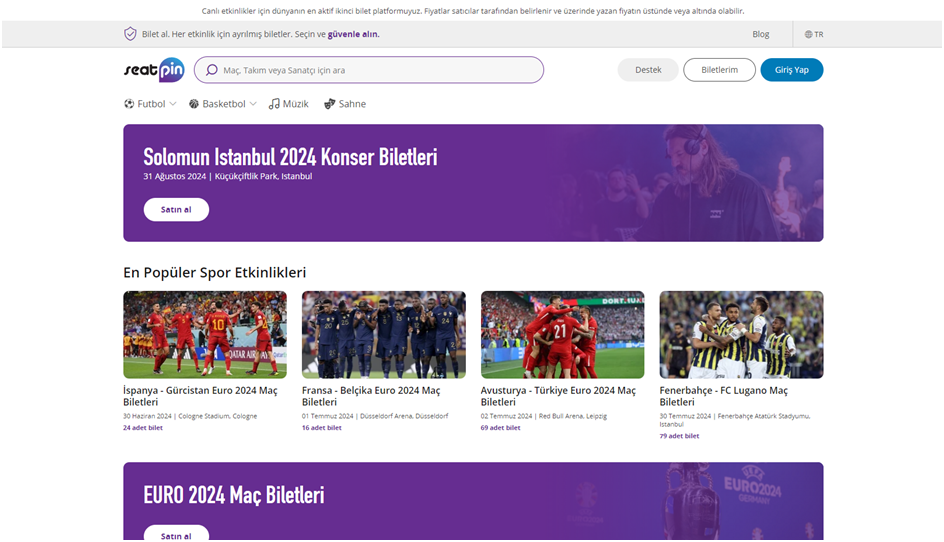The width and height of the screenshot is (944, 542).
Task: Click the shield ticket guarantee icon
Action: coord(130,34)
